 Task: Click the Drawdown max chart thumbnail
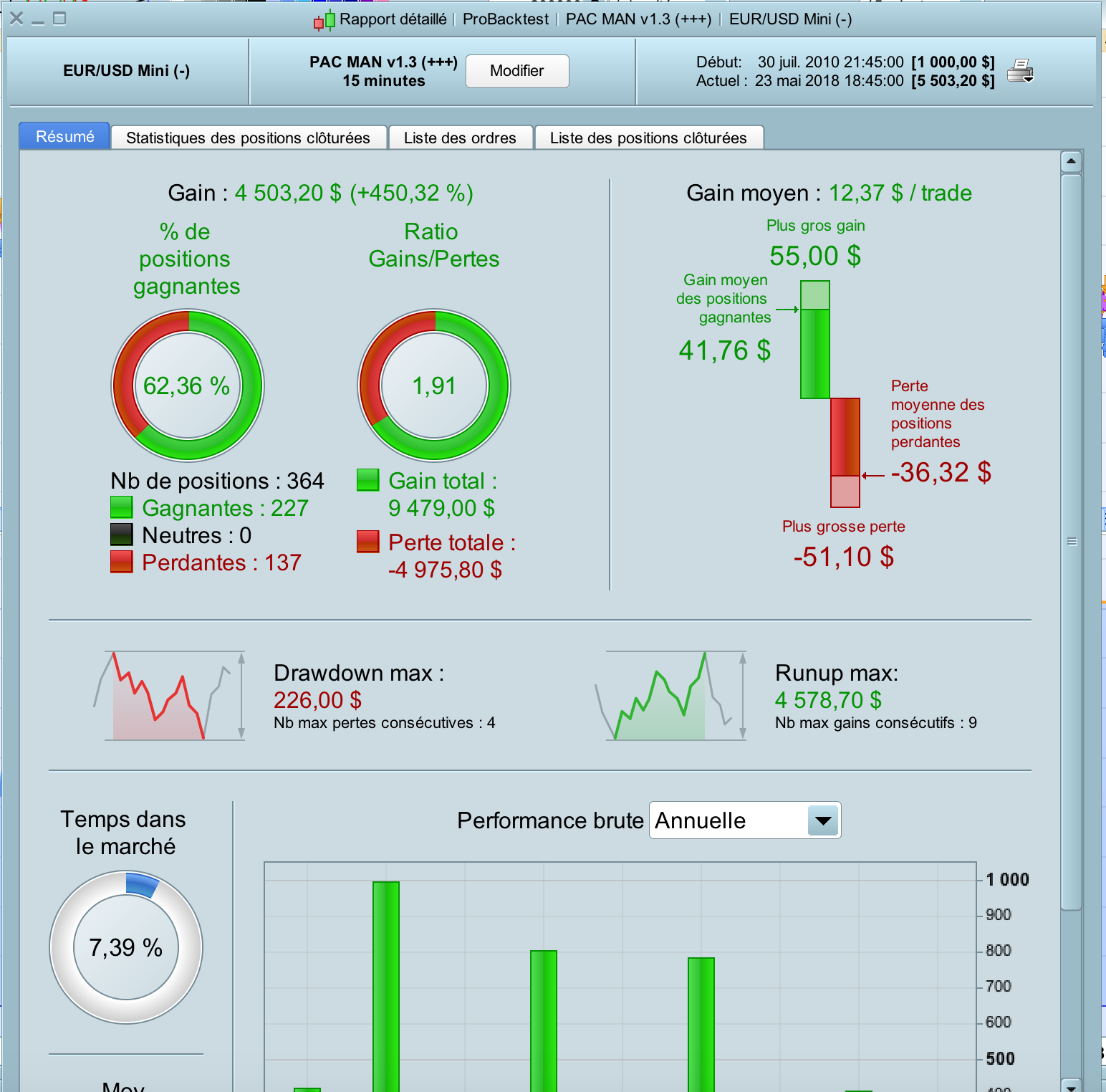pos(170,695)
